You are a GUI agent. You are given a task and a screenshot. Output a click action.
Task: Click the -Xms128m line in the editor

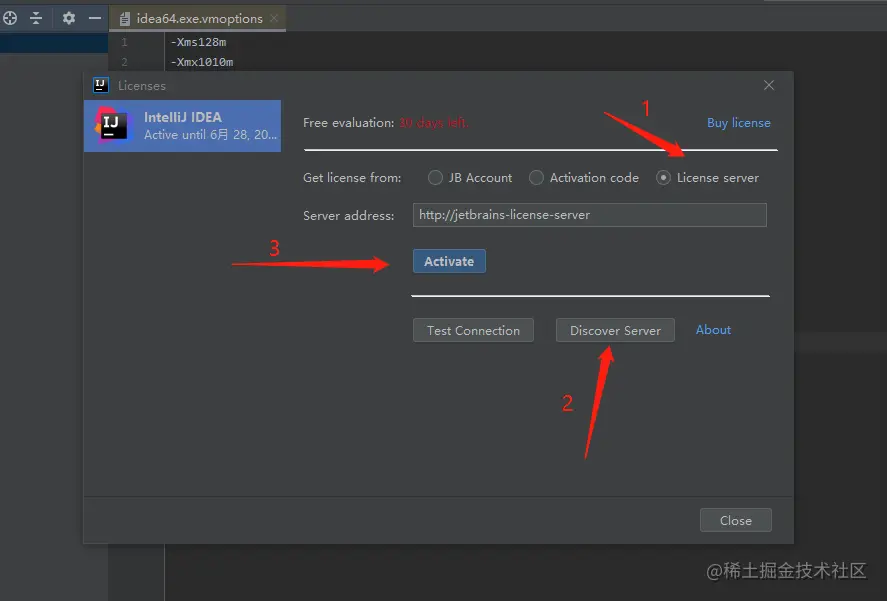tap(198, 42)
